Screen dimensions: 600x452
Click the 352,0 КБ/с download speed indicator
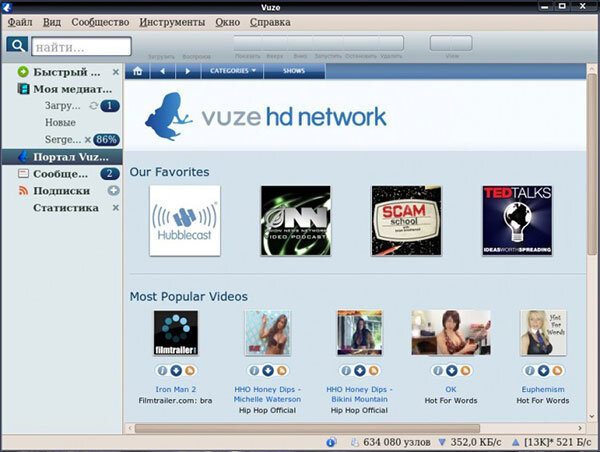(470, 442)
